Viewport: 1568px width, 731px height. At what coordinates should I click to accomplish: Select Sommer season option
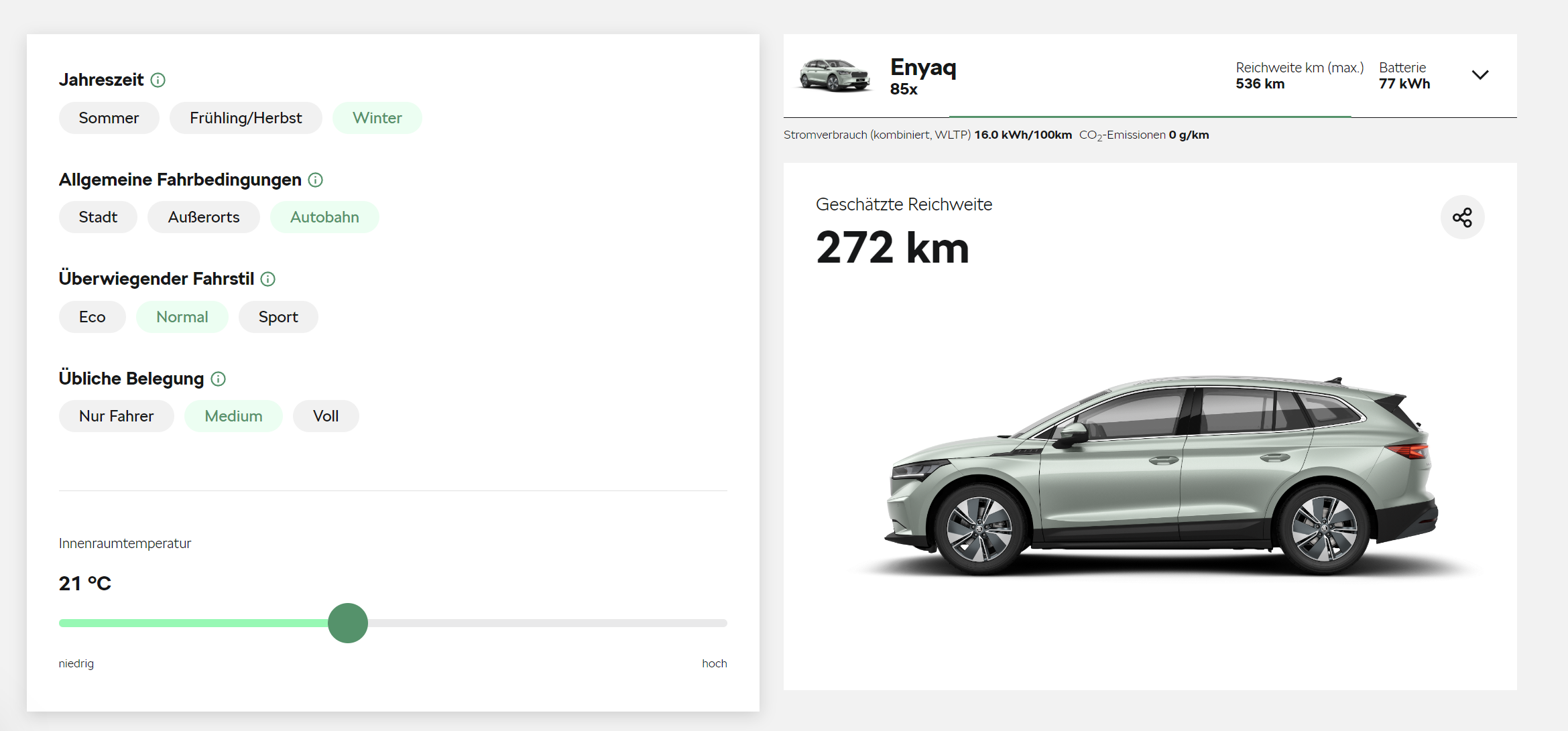(109, 118)
